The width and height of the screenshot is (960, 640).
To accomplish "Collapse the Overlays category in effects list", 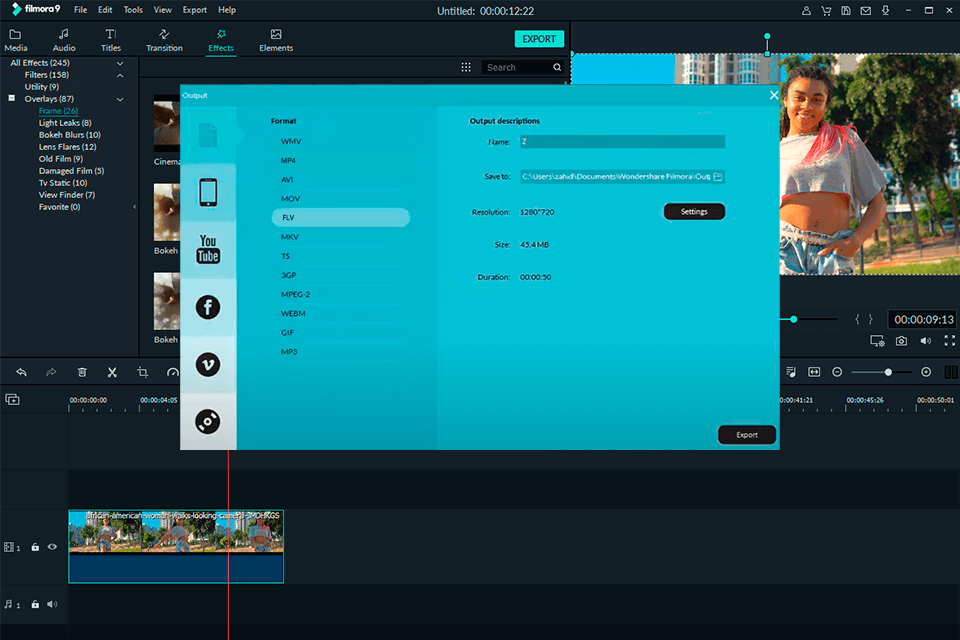I will [119, 99].
